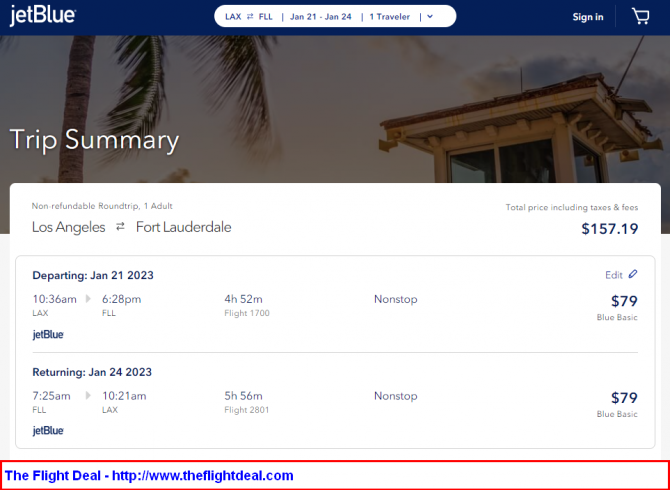Click the 7:25am return departure time
Screen dimensions: 670x490
[x=51, y=396]
